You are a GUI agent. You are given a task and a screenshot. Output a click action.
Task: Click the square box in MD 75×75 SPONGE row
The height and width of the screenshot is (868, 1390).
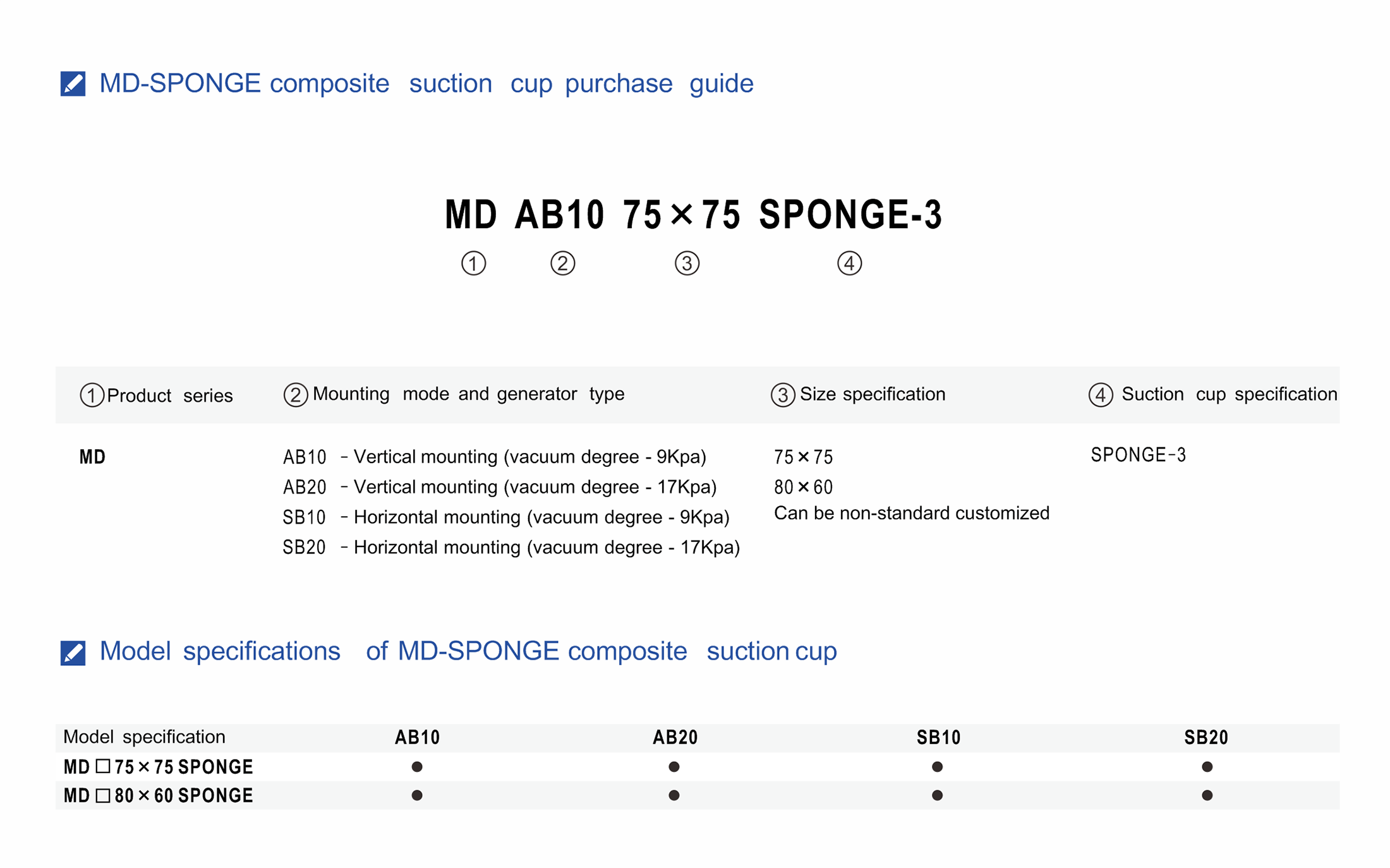[103, 766]
